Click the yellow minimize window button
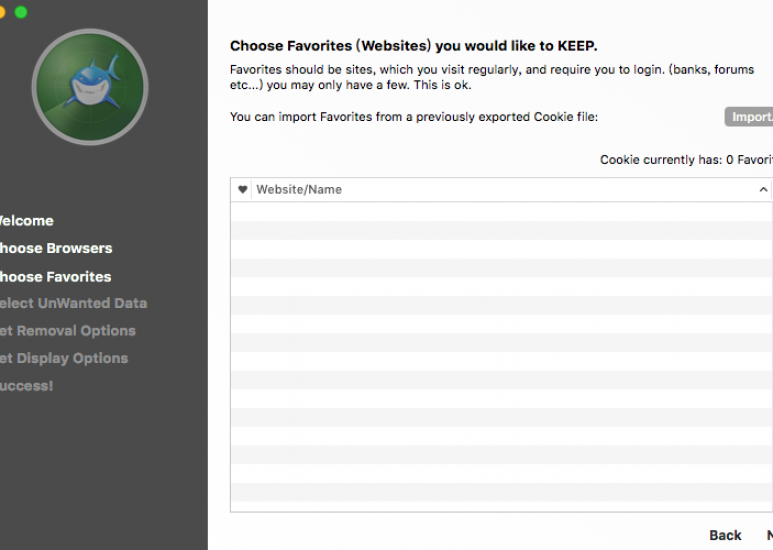The image size is (773, 550). (1, 12)
